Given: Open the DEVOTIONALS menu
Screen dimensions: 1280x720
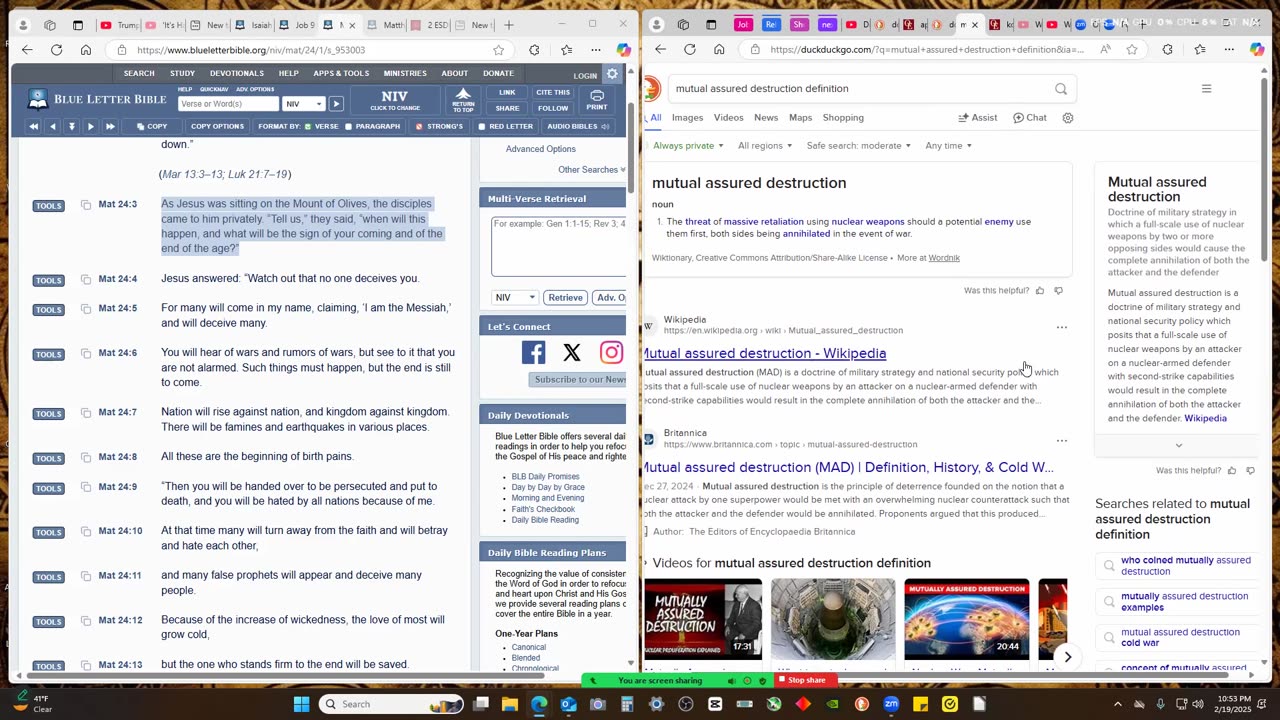Looking at the screenshot, I should coord(237,73).
